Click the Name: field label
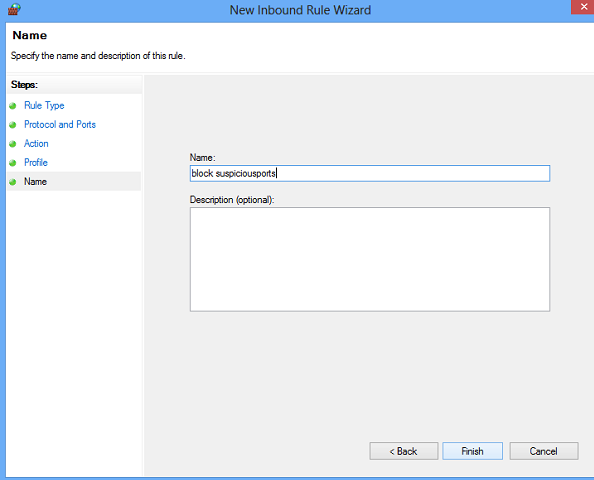This screenshot has width=594, height=480. click(x=203, y=158)
